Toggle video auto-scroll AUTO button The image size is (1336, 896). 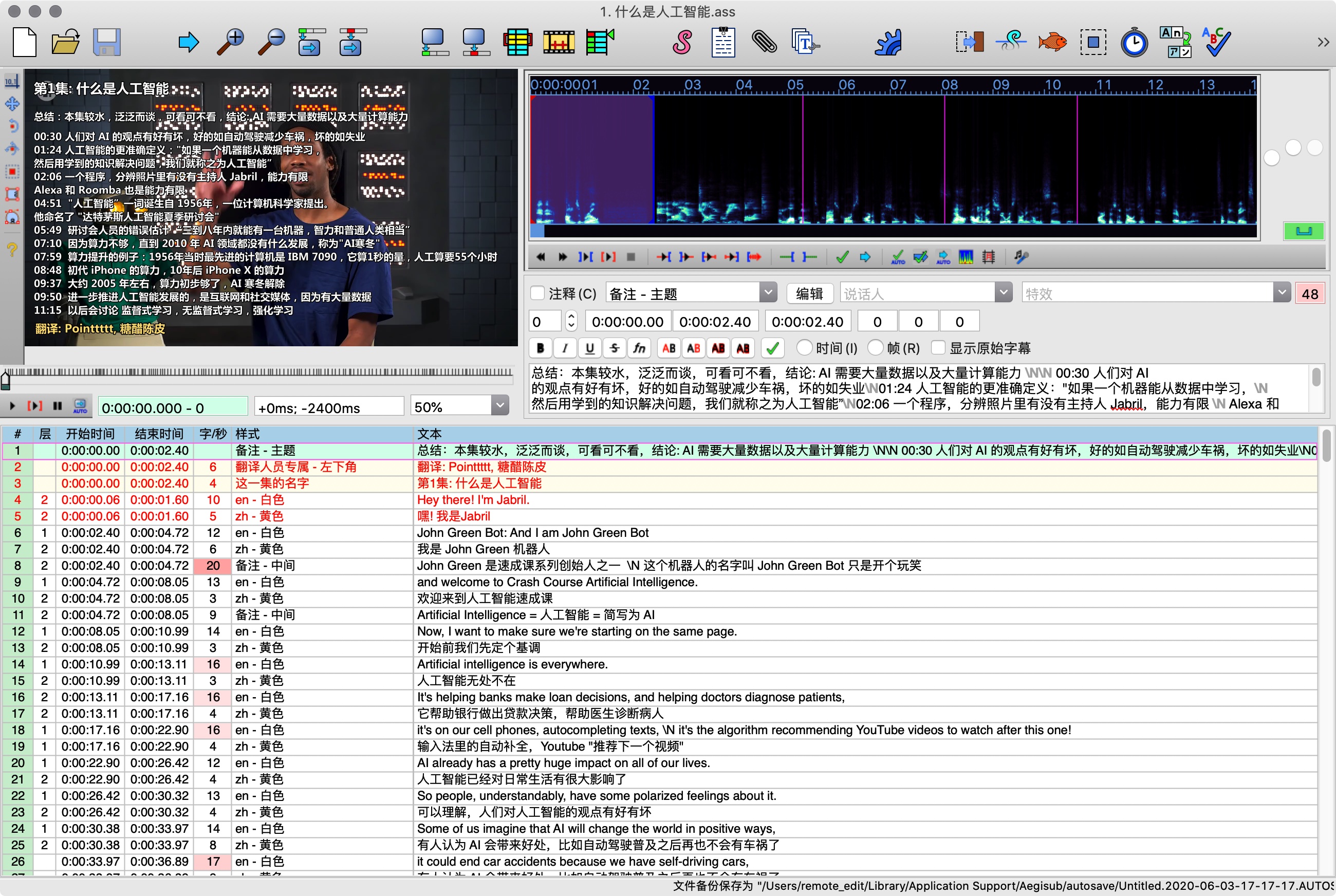click(80, 406)
